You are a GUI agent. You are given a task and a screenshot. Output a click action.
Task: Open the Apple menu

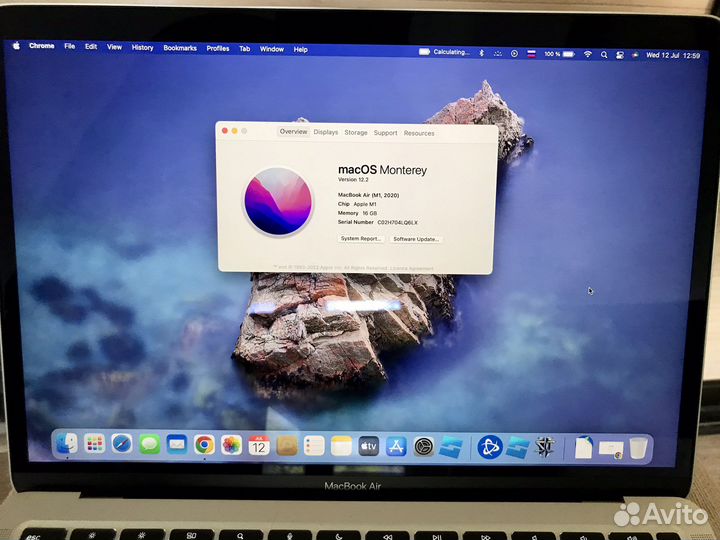[16, 45]
